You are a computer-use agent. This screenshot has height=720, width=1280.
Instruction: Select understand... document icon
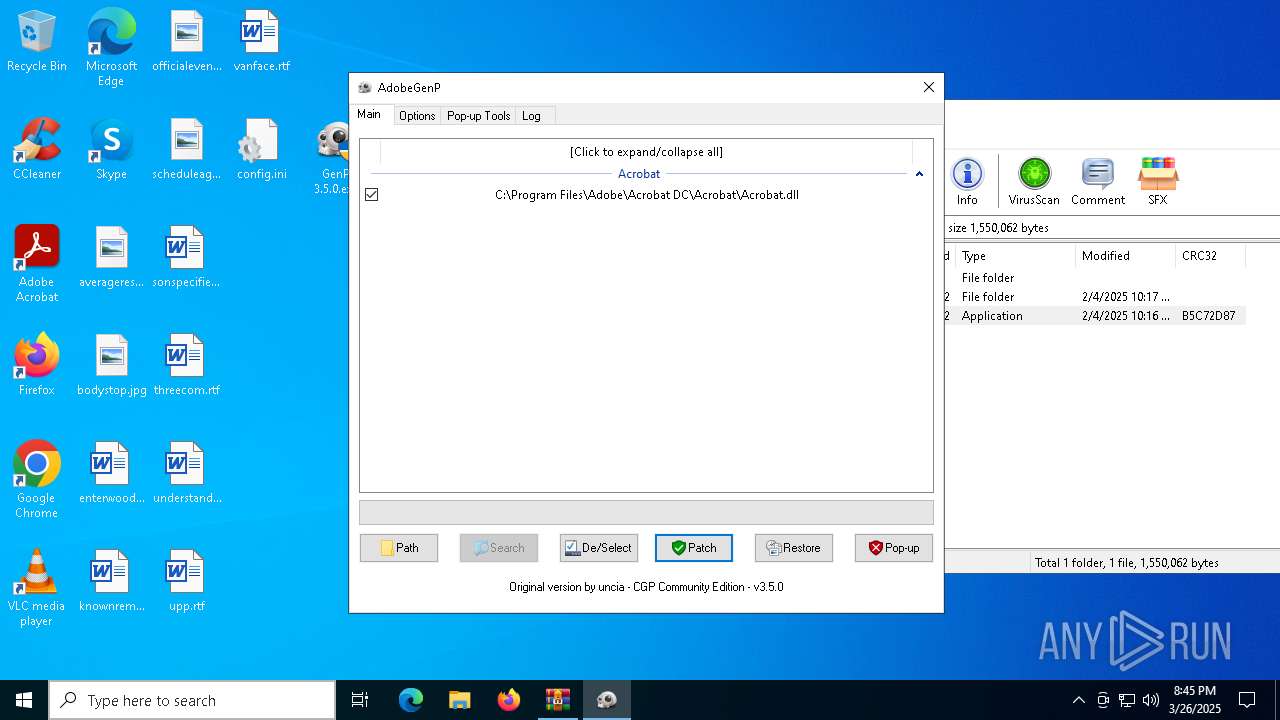pyautogui.click(x=186, y=474)
